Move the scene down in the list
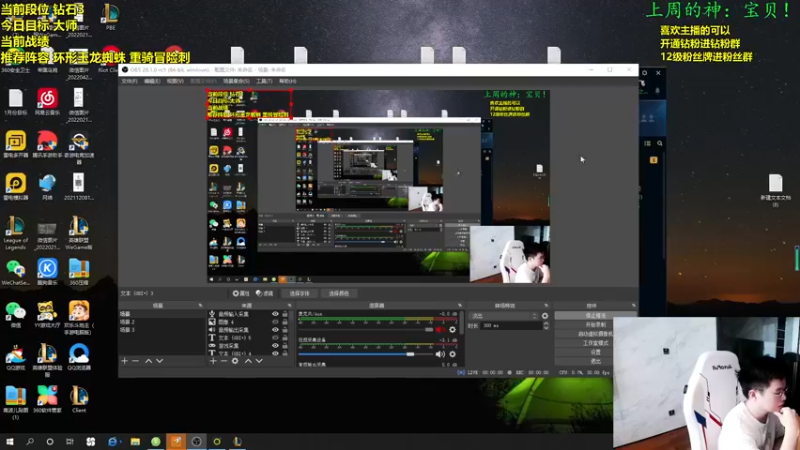This screenshot has width=800, height=450. coord(160,361)
